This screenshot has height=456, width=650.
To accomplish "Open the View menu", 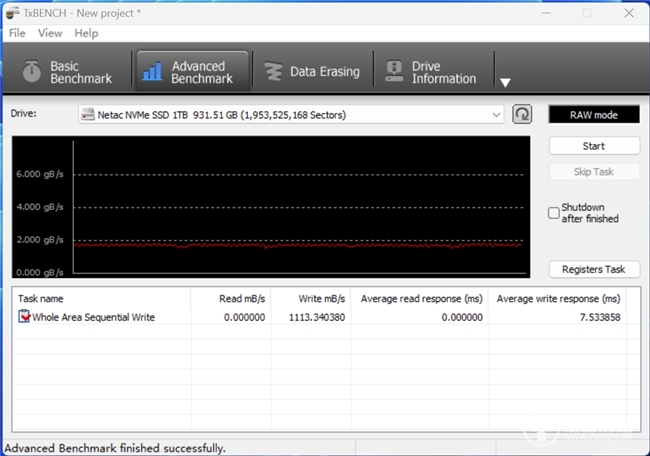I will pyautogui.click(x=50, y=33).
